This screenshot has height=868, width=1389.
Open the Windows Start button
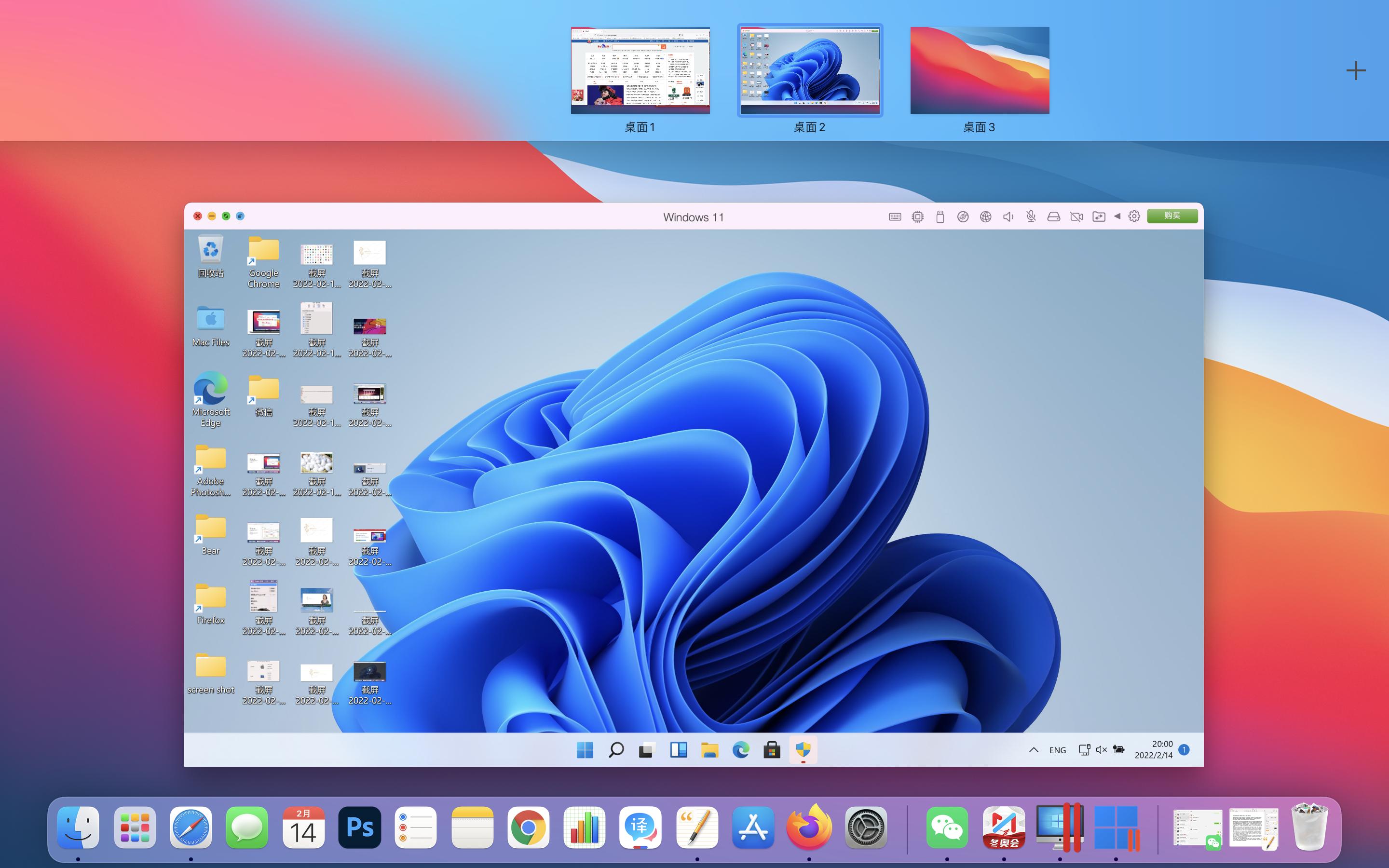click(x=585, y=750)
